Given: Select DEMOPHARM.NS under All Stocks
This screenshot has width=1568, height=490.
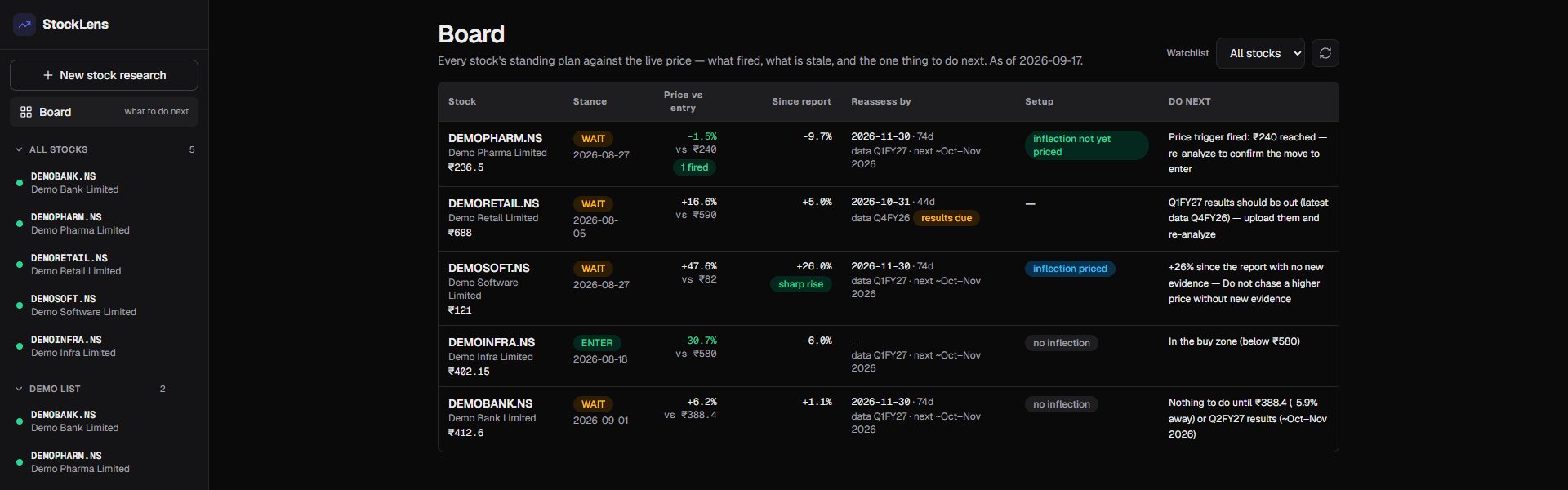Looking at the screenshot, I should [x=104, y=224].
